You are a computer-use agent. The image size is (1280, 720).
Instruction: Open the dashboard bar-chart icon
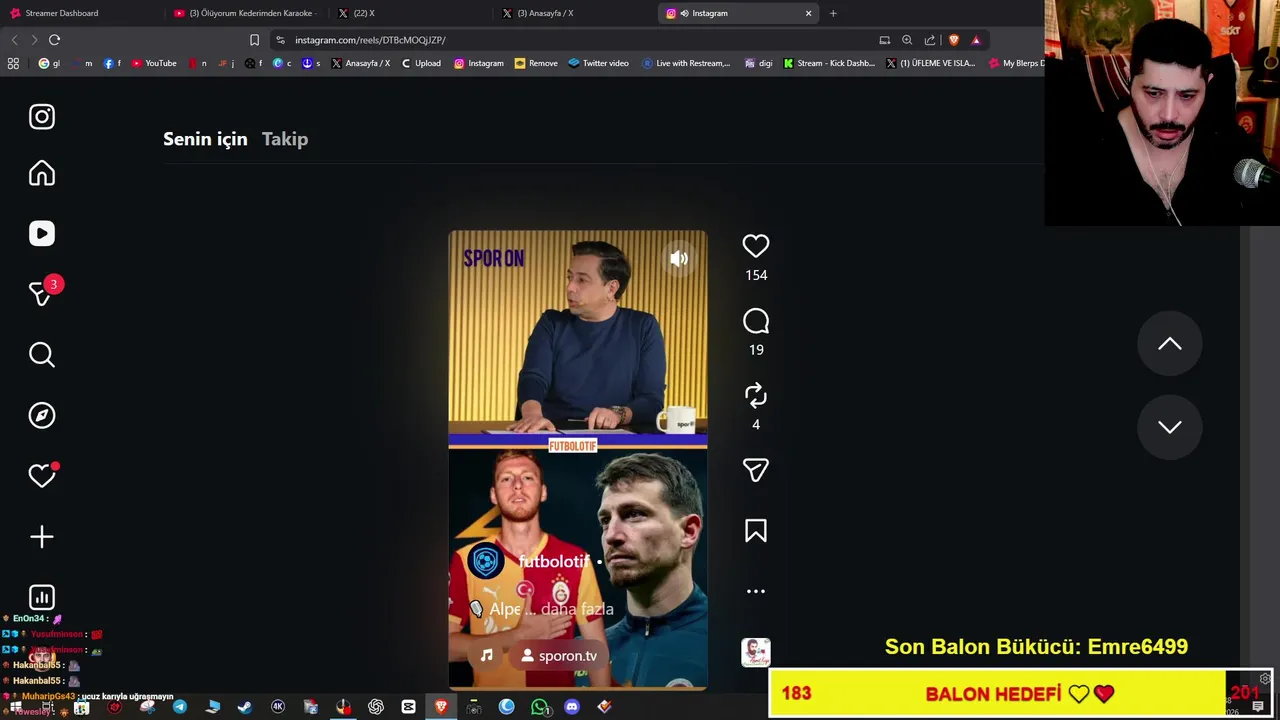coord(42,598)
